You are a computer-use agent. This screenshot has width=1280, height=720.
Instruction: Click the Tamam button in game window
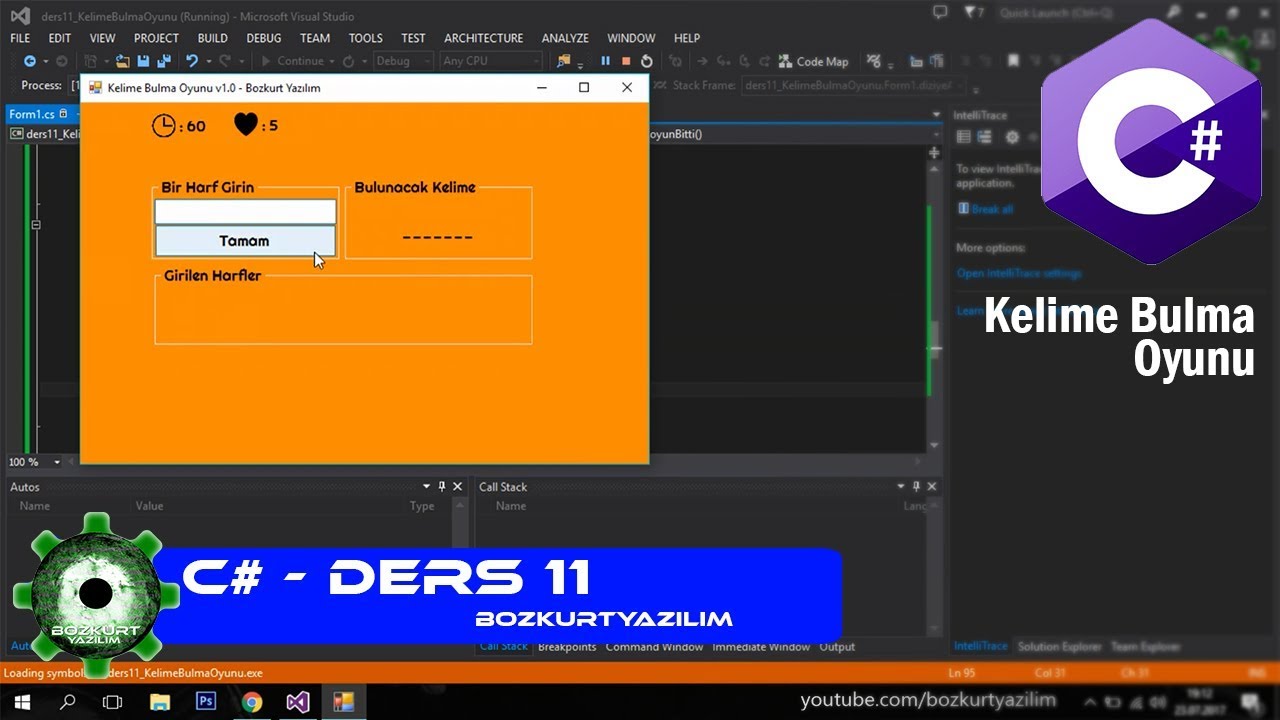[245, 241]
